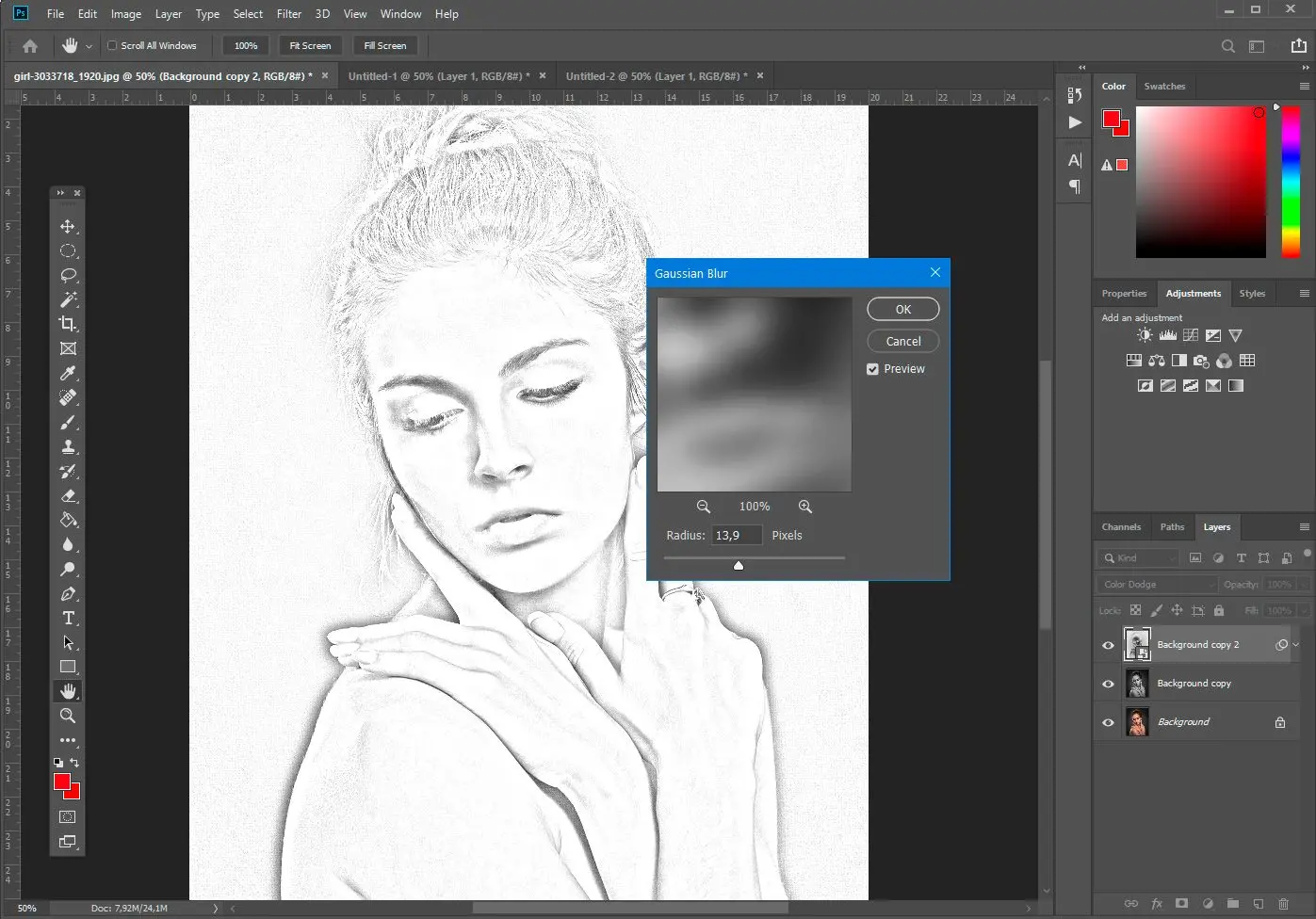Screen dimensions: 1316x919
Task: Confirm Gaussian Blur with OK
Action: [902, 309]
